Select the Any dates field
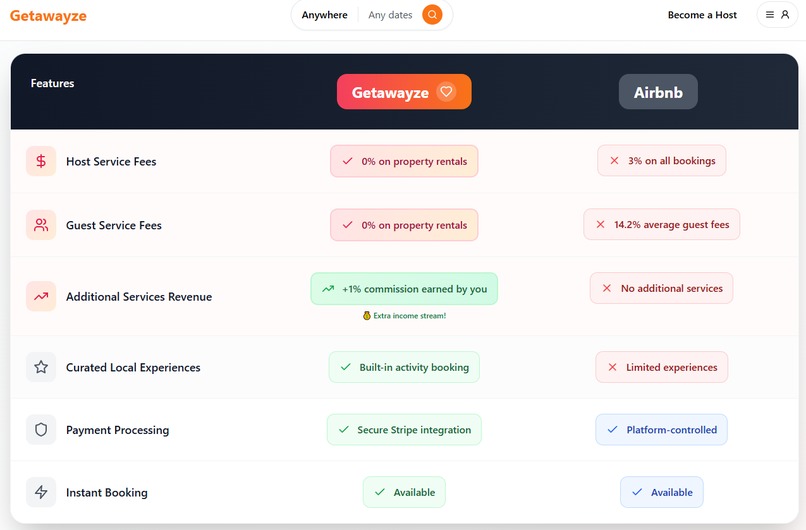The height and width of the screenshot is (530, 806). 390,15
